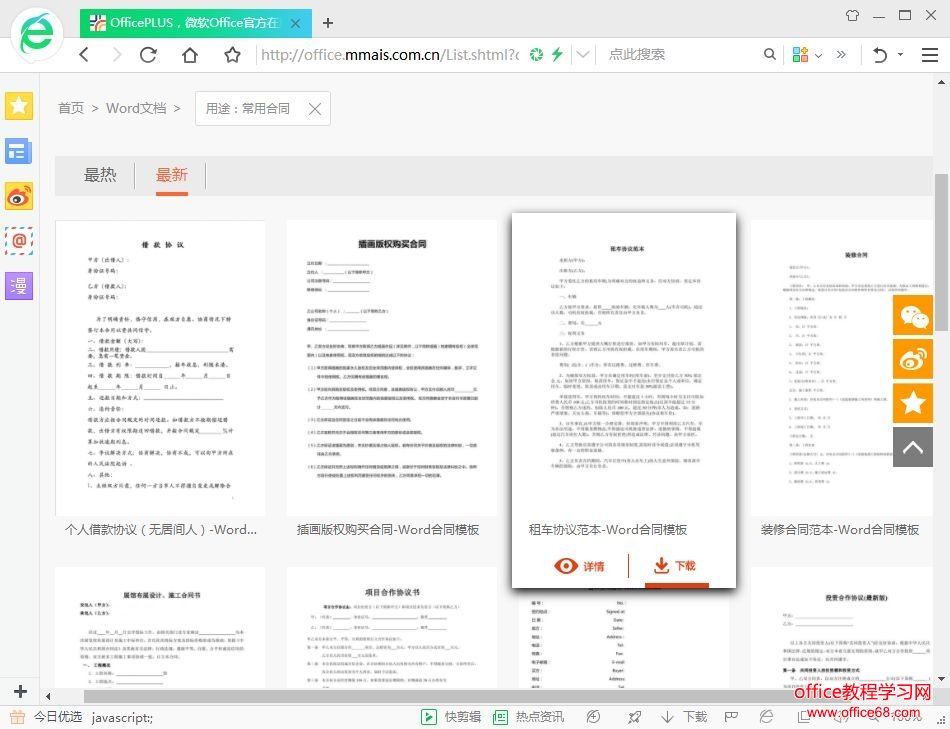Click the rocket accelerator status icon
This screenshot has width=950, height=729.
coord(634,717)
